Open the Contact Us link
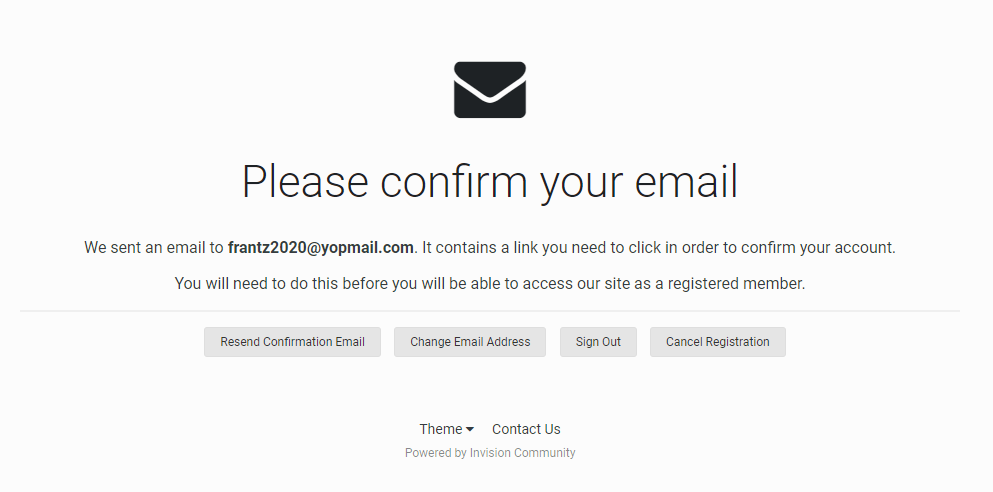 pos(526,429)
